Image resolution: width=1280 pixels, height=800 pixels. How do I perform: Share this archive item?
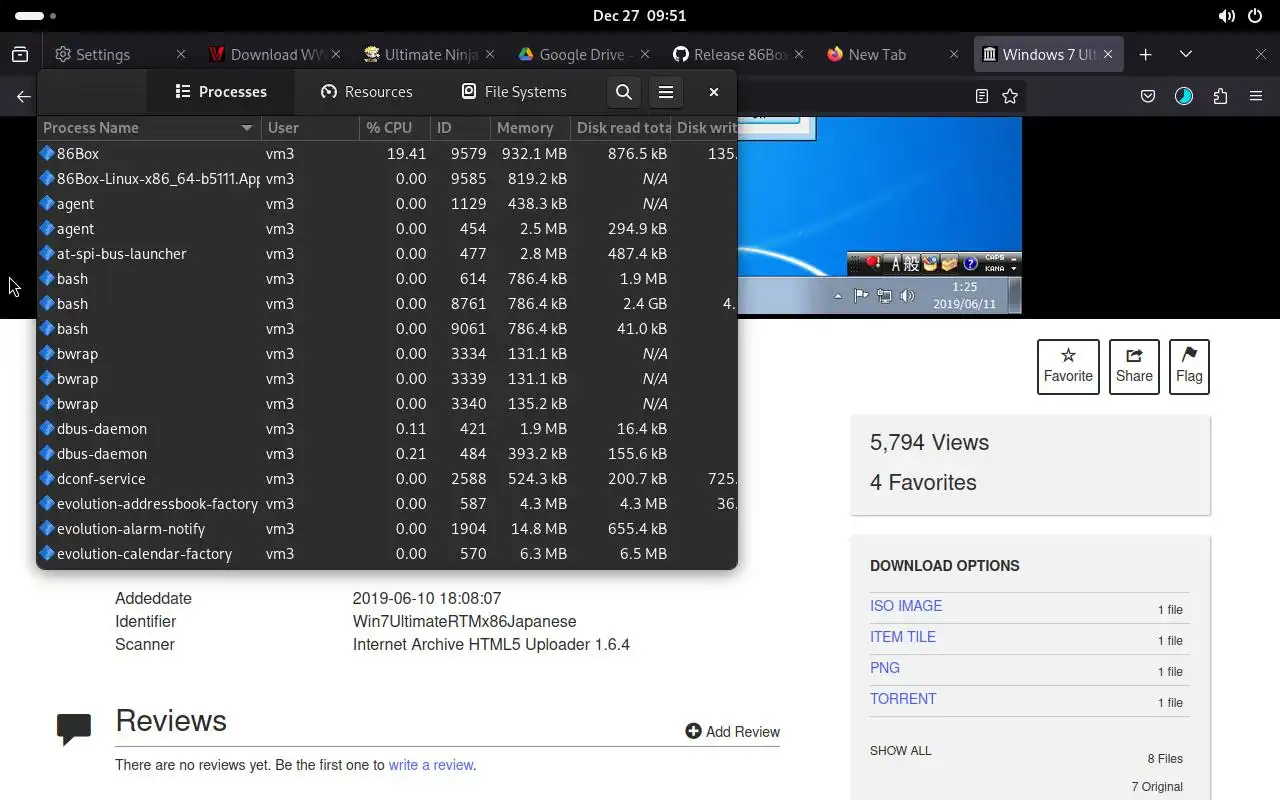click(1134, 366)
